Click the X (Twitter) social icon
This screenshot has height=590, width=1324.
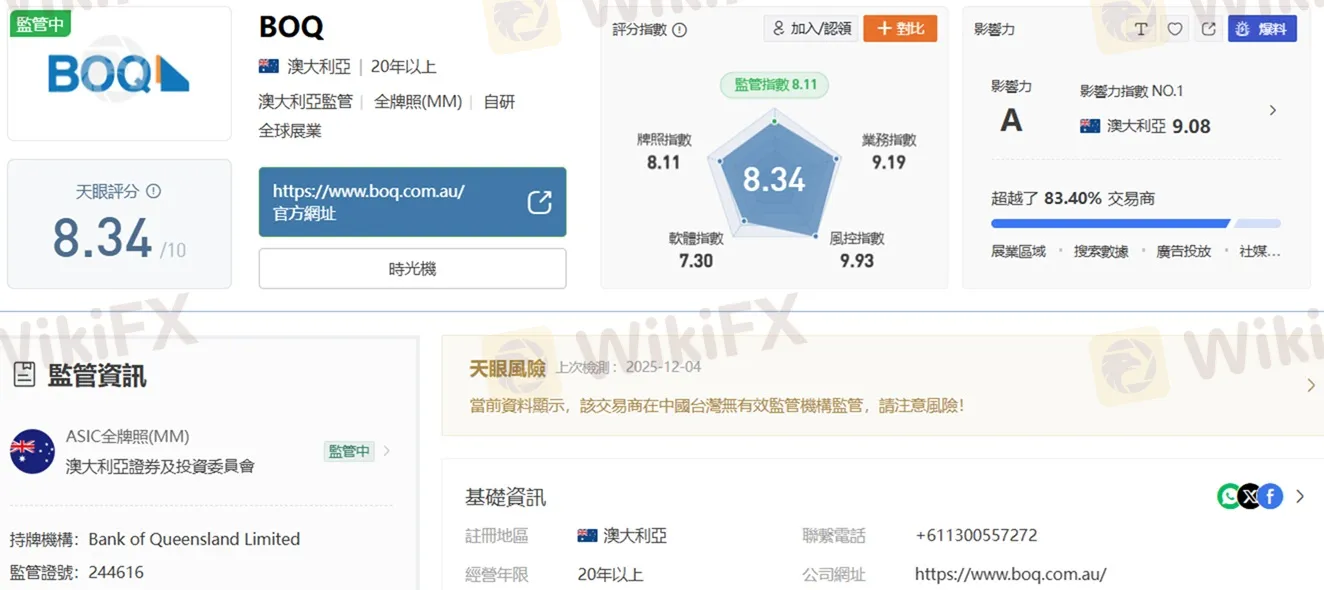[x=1249, y=495]
